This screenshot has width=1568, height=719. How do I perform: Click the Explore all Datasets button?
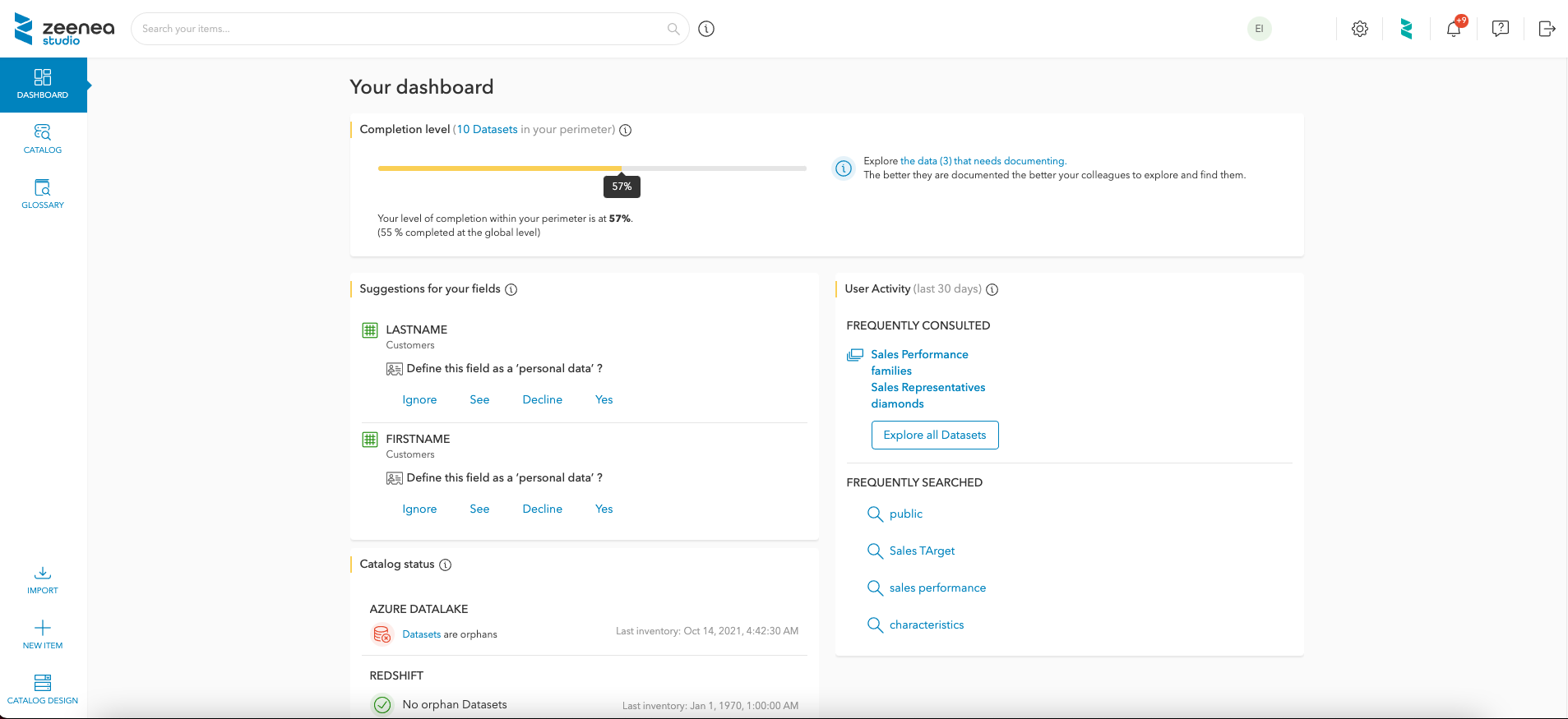coord(935,436)
